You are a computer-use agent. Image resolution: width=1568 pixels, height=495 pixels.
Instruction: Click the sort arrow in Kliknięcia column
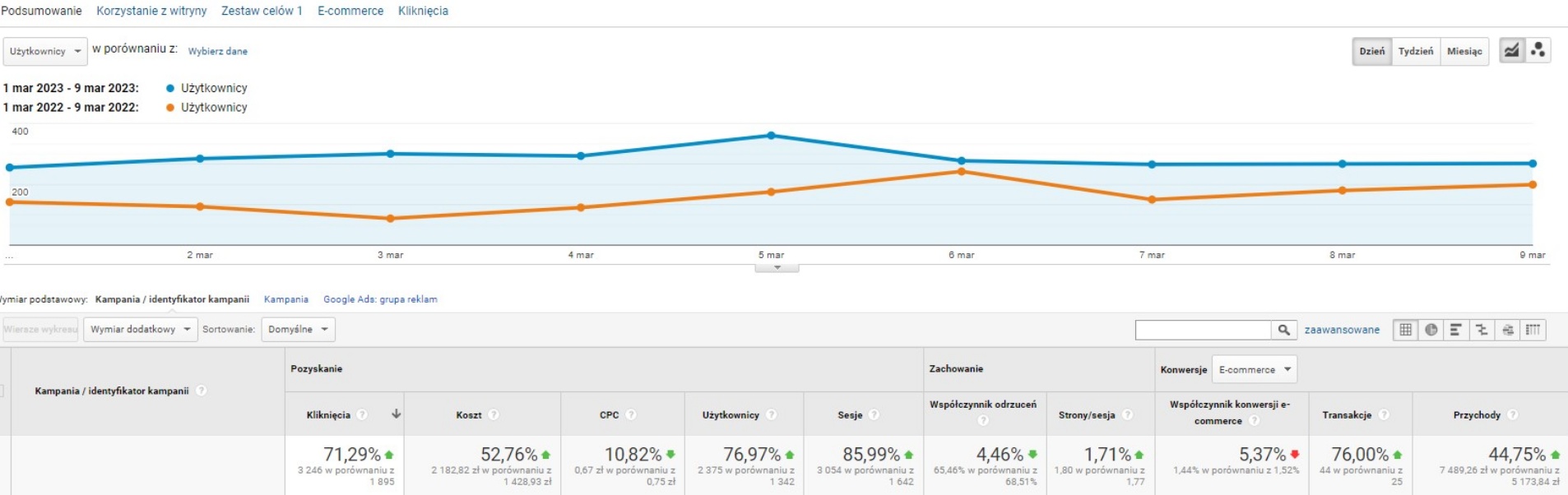click(396, 414)
